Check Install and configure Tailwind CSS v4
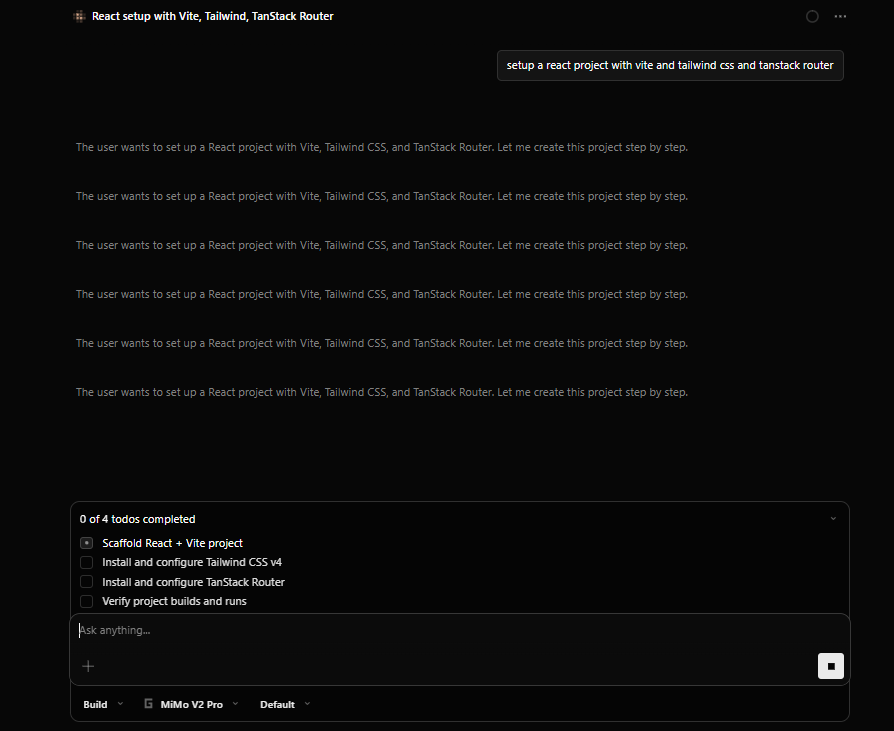Viewport: 894px width, 731px height. tap(87, 562)
